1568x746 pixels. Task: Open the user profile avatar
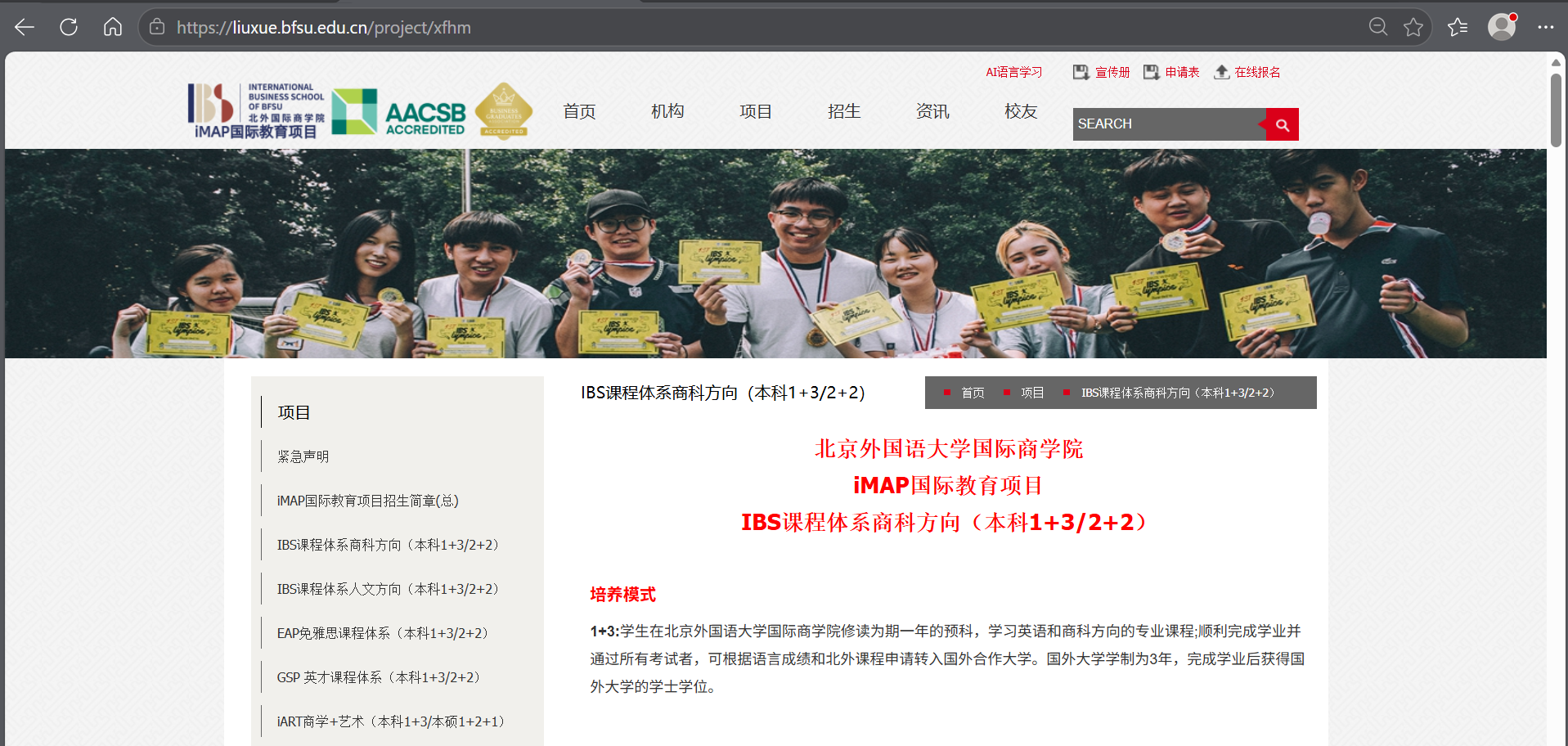point(1501,27)
